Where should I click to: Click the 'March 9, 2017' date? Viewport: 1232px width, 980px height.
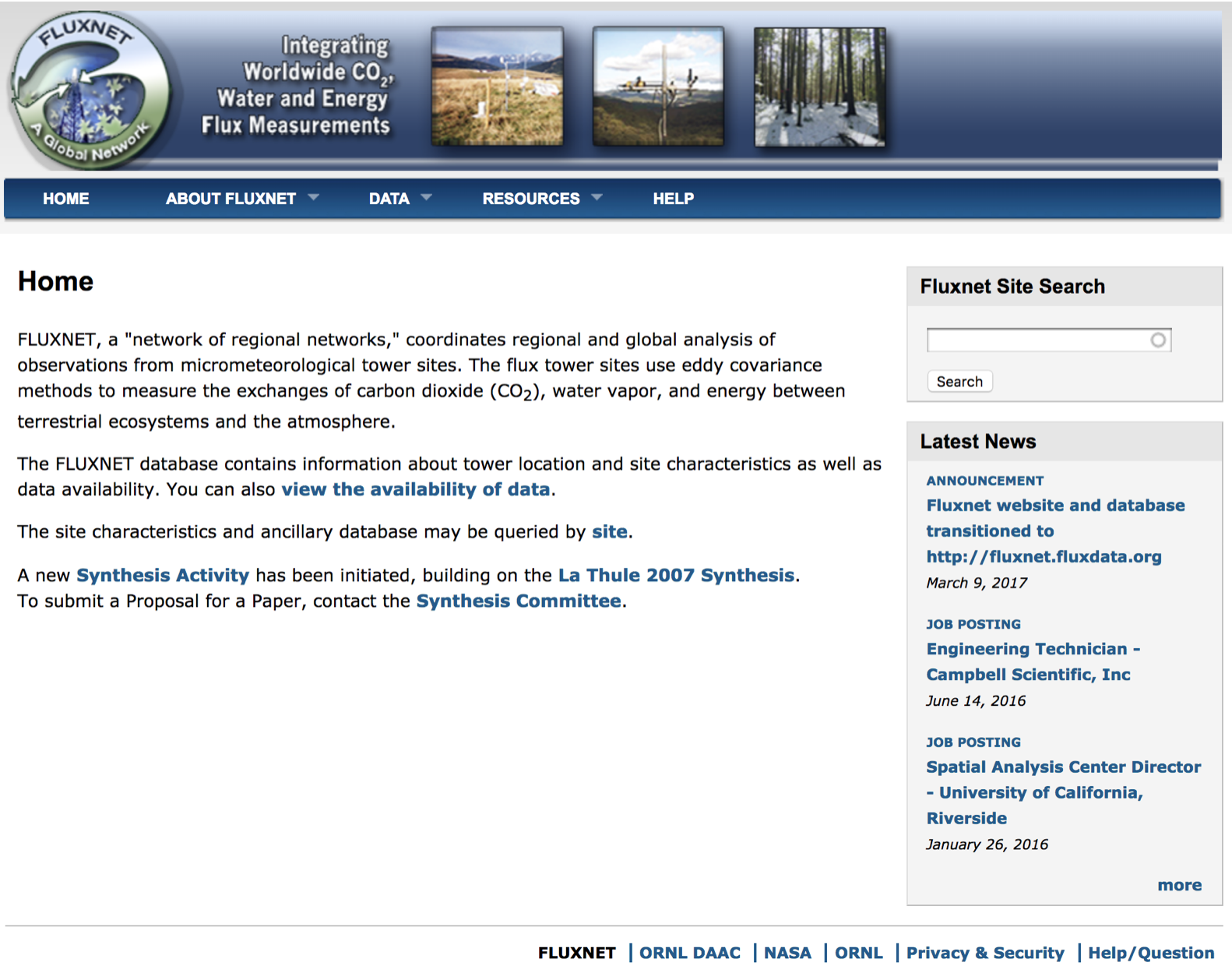click(x=977, y=583)
